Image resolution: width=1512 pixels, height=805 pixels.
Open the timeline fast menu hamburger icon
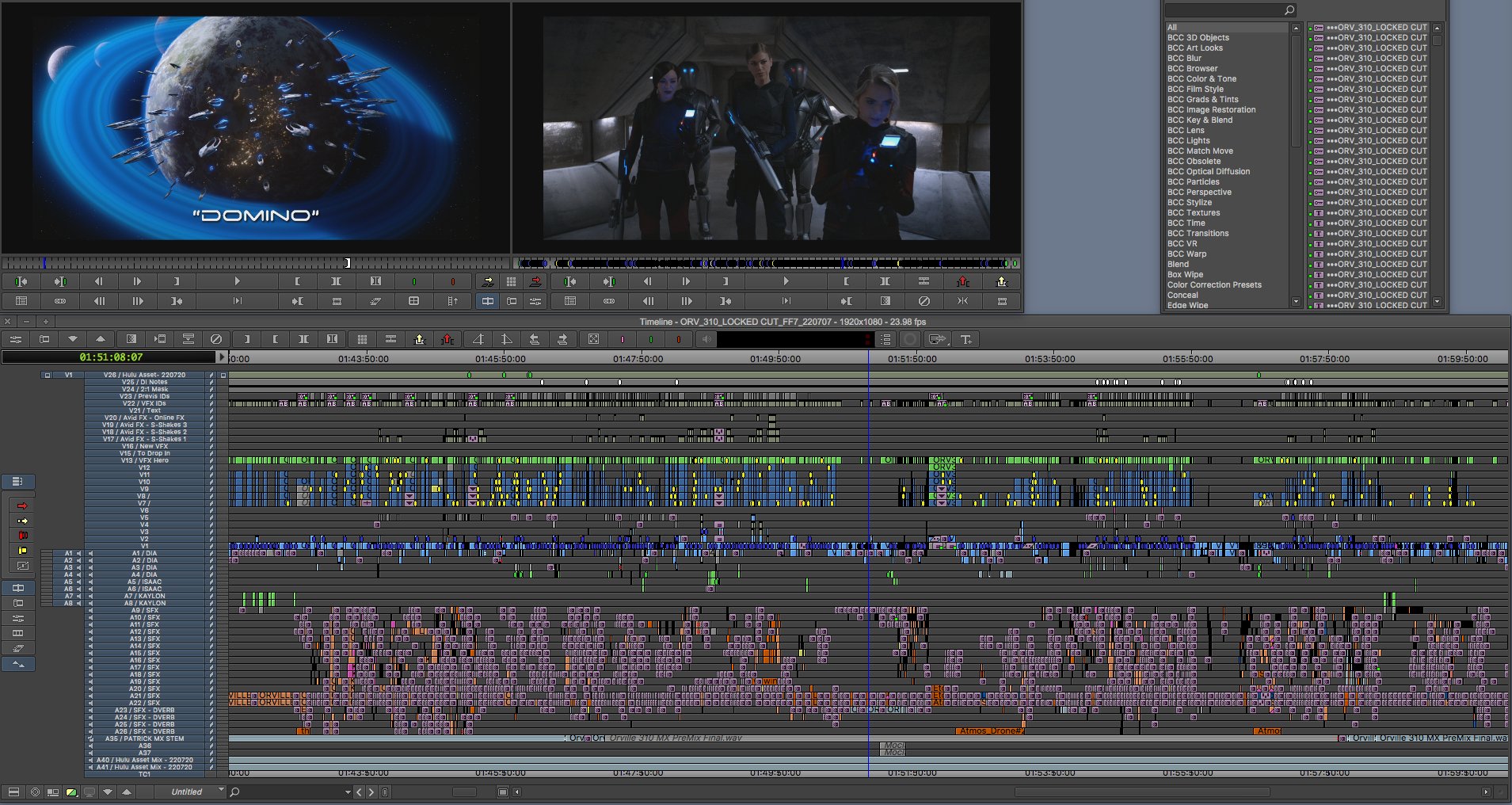pos(13,792)
